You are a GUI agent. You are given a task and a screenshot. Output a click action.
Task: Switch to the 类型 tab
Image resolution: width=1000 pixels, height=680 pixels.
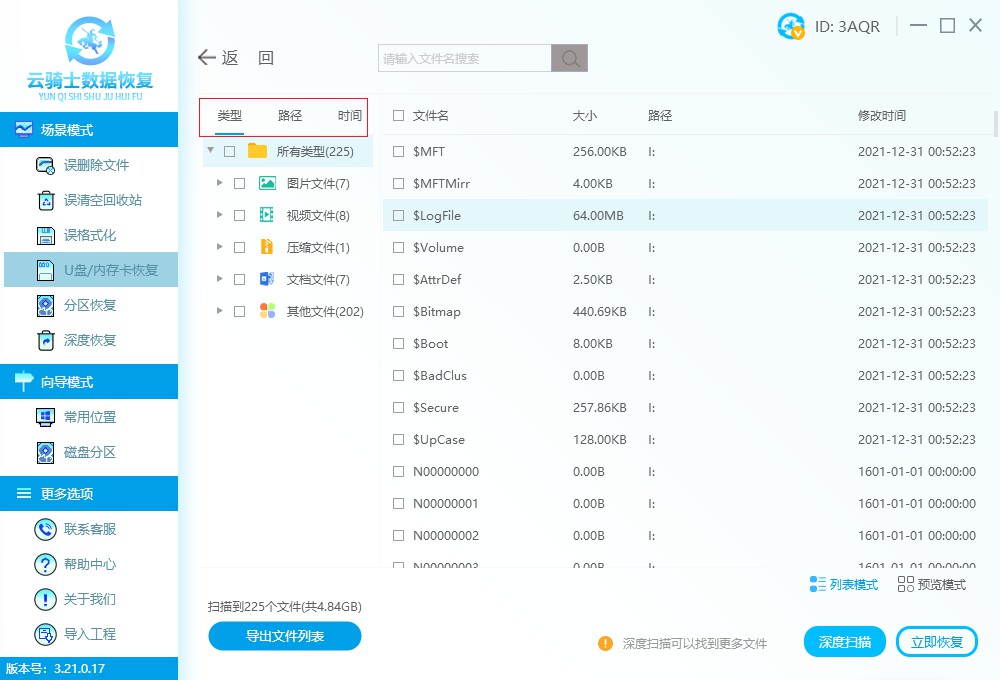(230, 115)
